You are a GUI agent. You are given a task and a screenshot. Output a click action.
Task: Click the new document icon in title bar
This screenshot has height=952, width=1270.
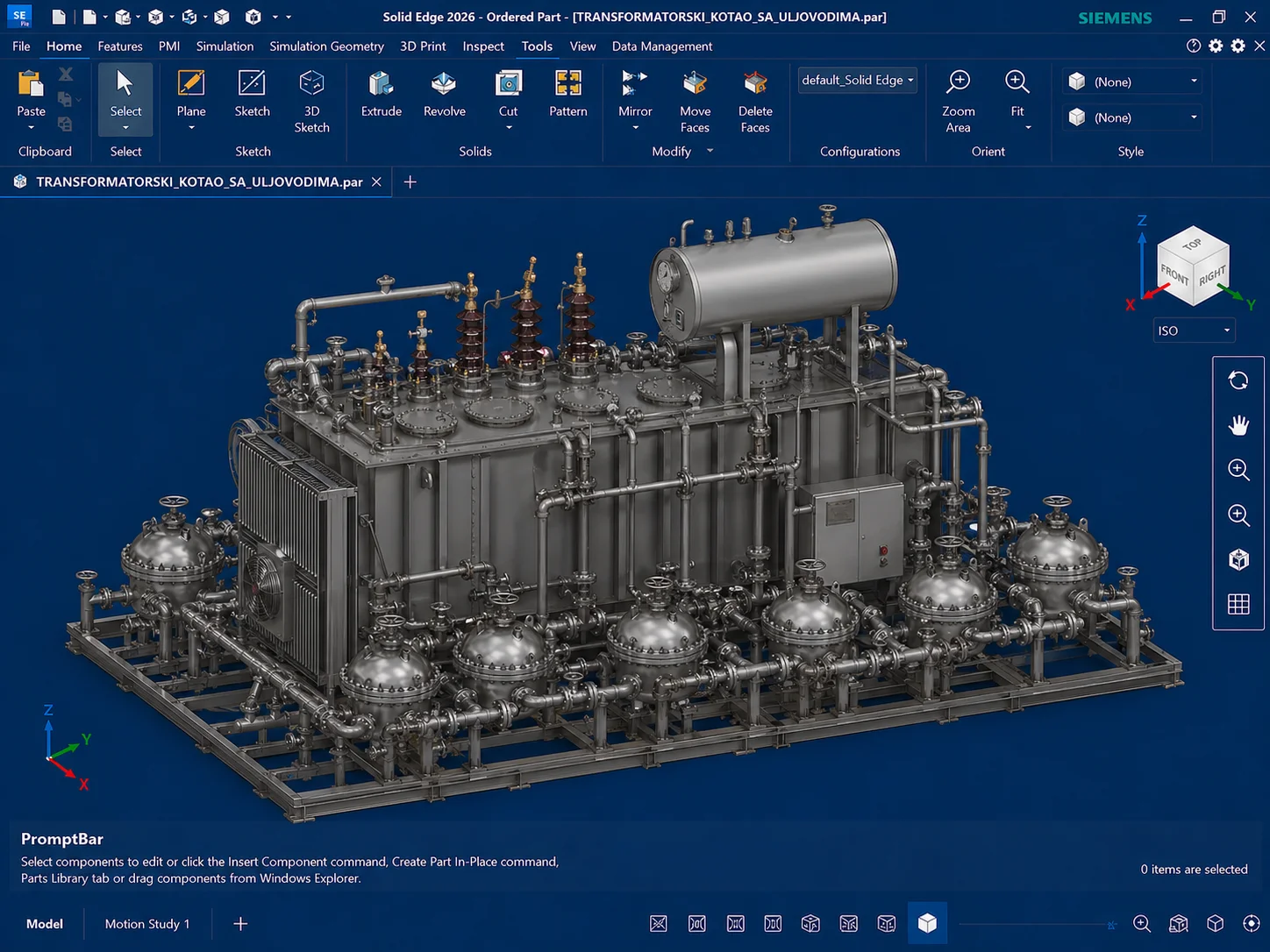[x=58, y=17]
